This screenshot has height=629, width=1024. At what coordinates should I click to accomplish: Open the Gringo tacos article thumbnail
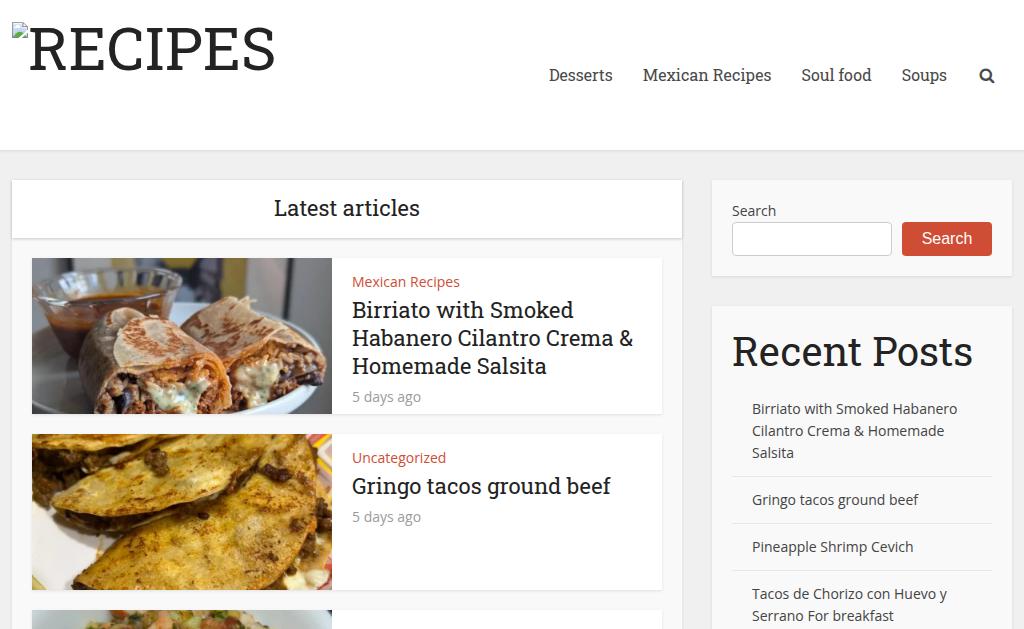[x=182, y=512]
